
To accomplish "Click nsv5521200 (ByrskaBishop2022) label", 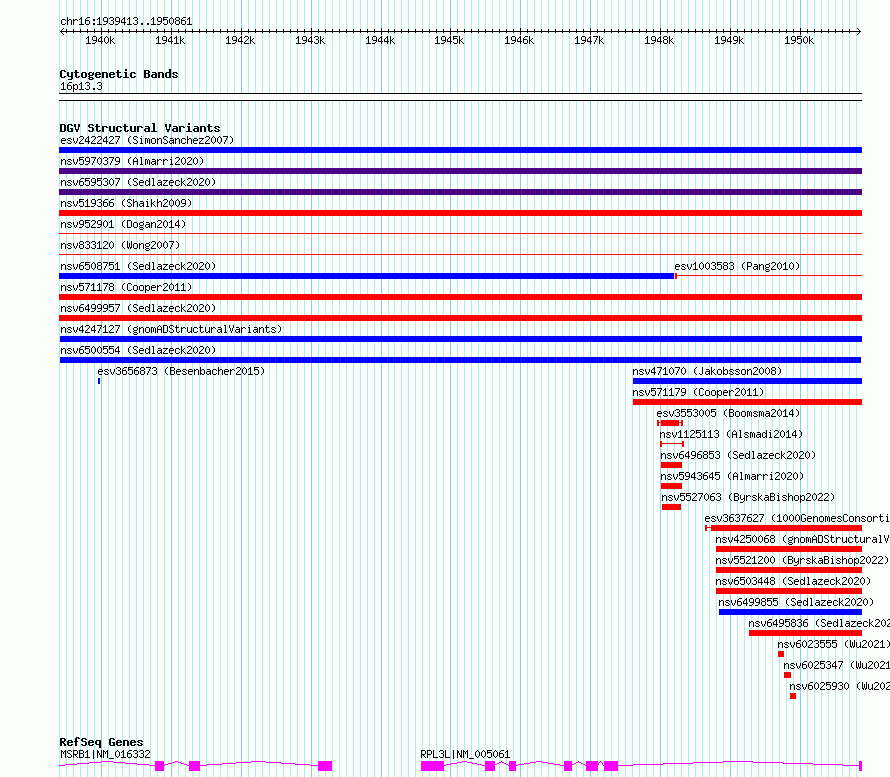I will click(x=802, y=560).
